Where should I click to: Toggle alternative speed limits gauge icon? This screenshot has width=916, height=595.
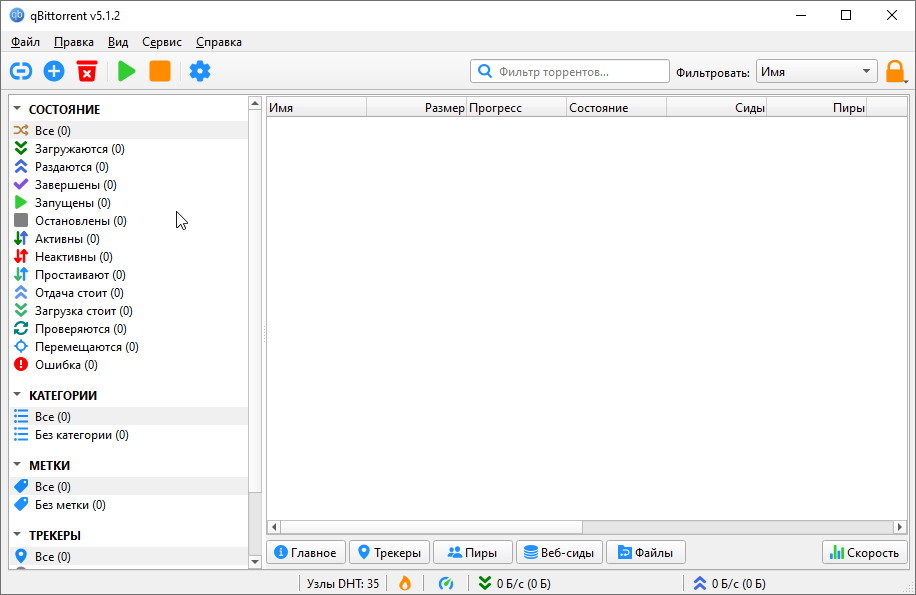446,583
